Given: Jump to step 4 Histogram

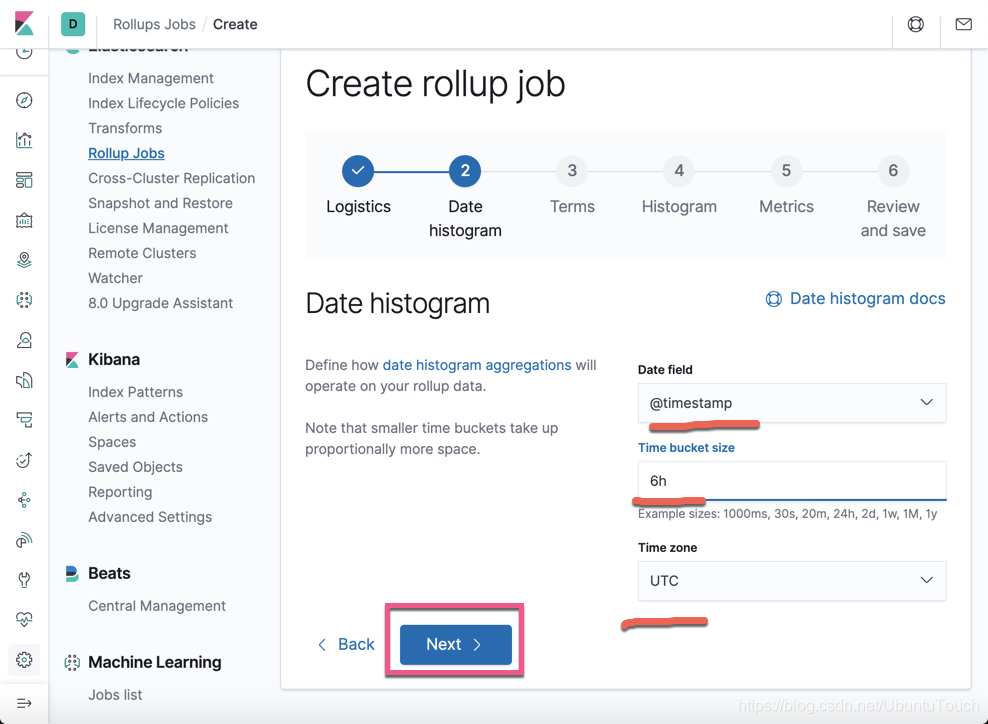Looking at the screenshot, I should pos(679,171).
